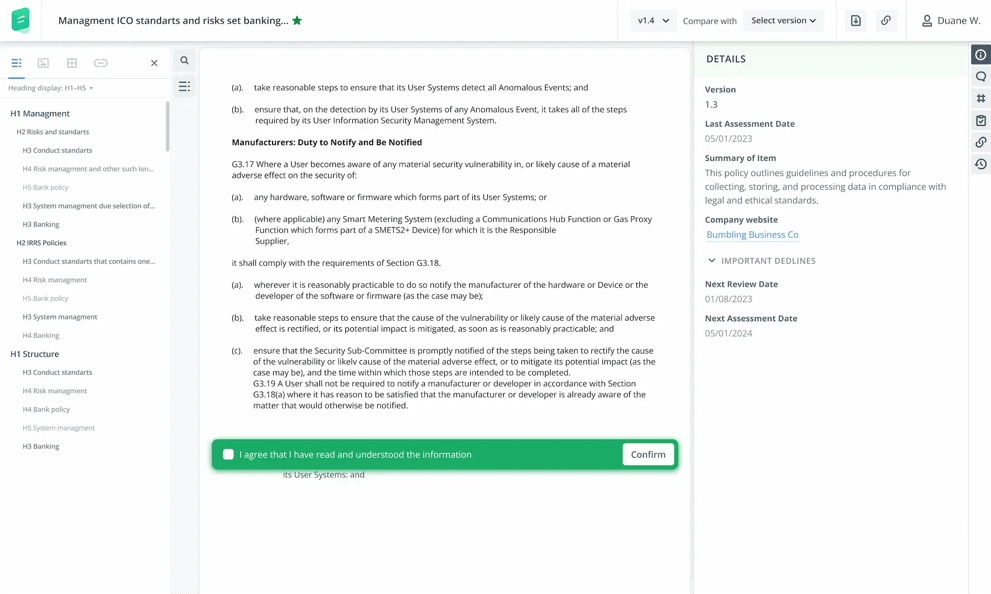991x594 pixels.
Task: Click the outline sidebar scrollbar
Action: (167, 126)
